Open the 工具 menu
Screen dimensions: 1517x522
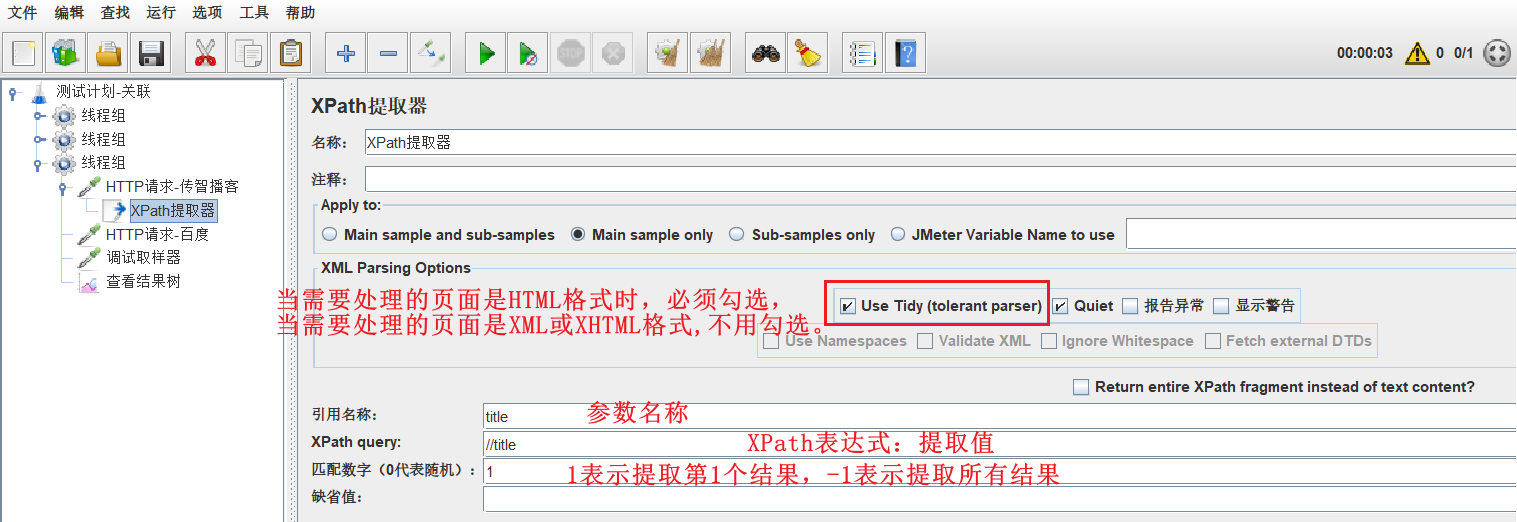click(x=254, y=13)
